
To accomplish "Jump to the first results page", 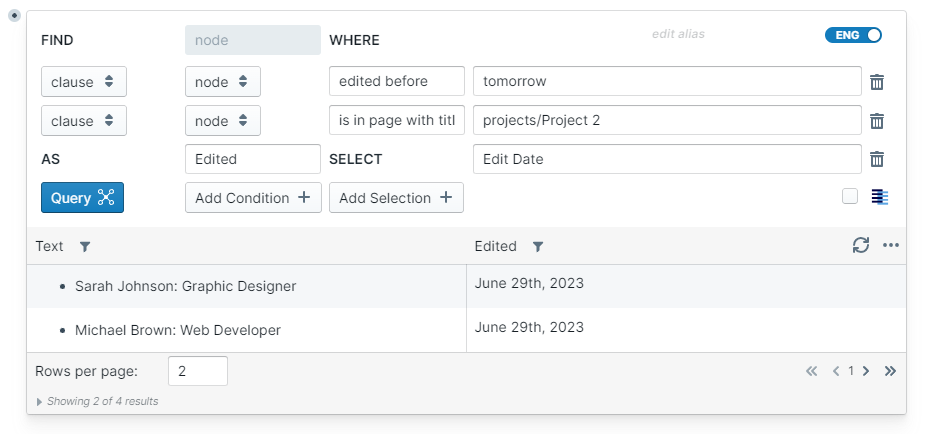I will (812, 371).
